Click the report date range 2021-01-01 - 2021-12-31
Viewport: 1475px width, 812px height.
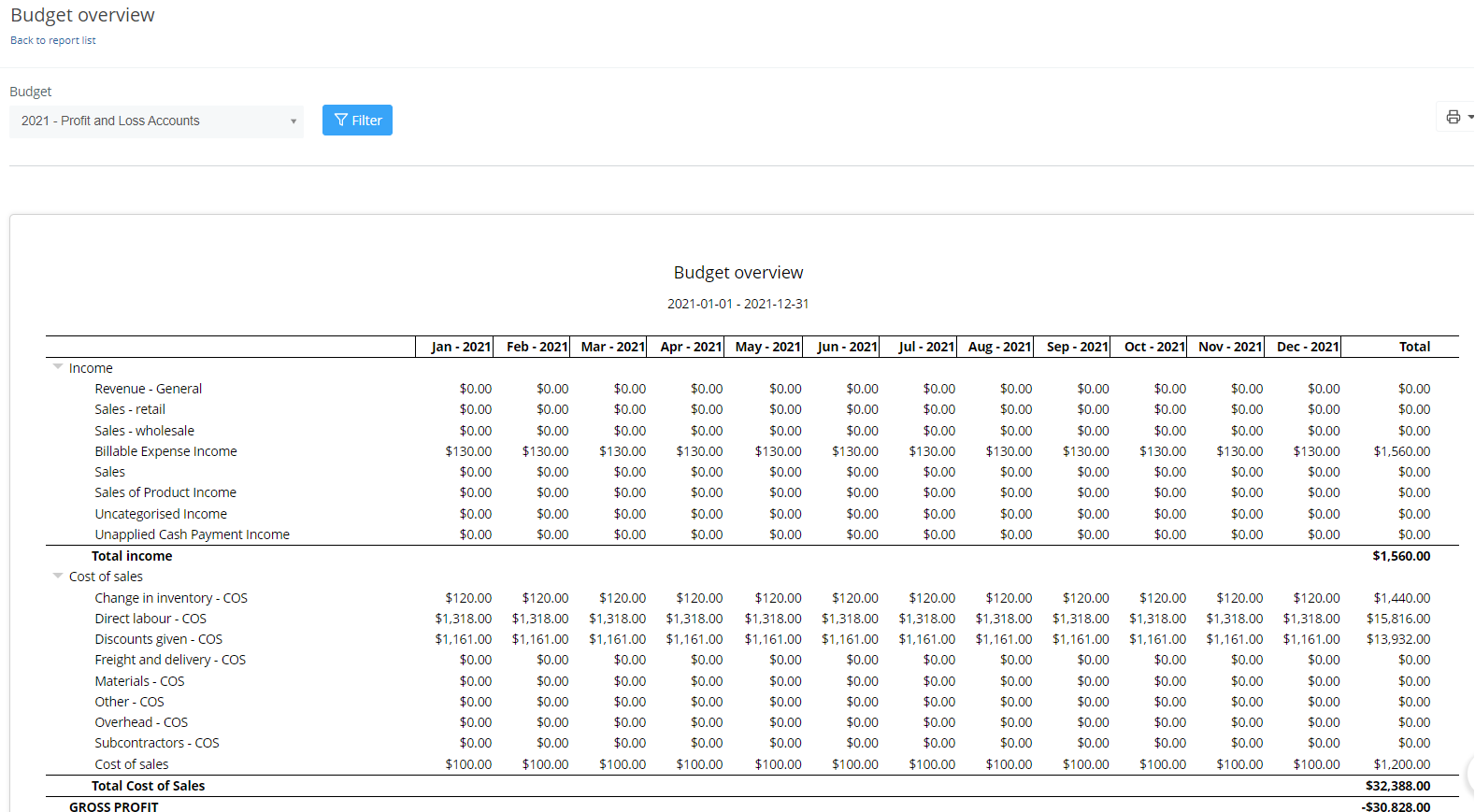click(x=738, y=304)
